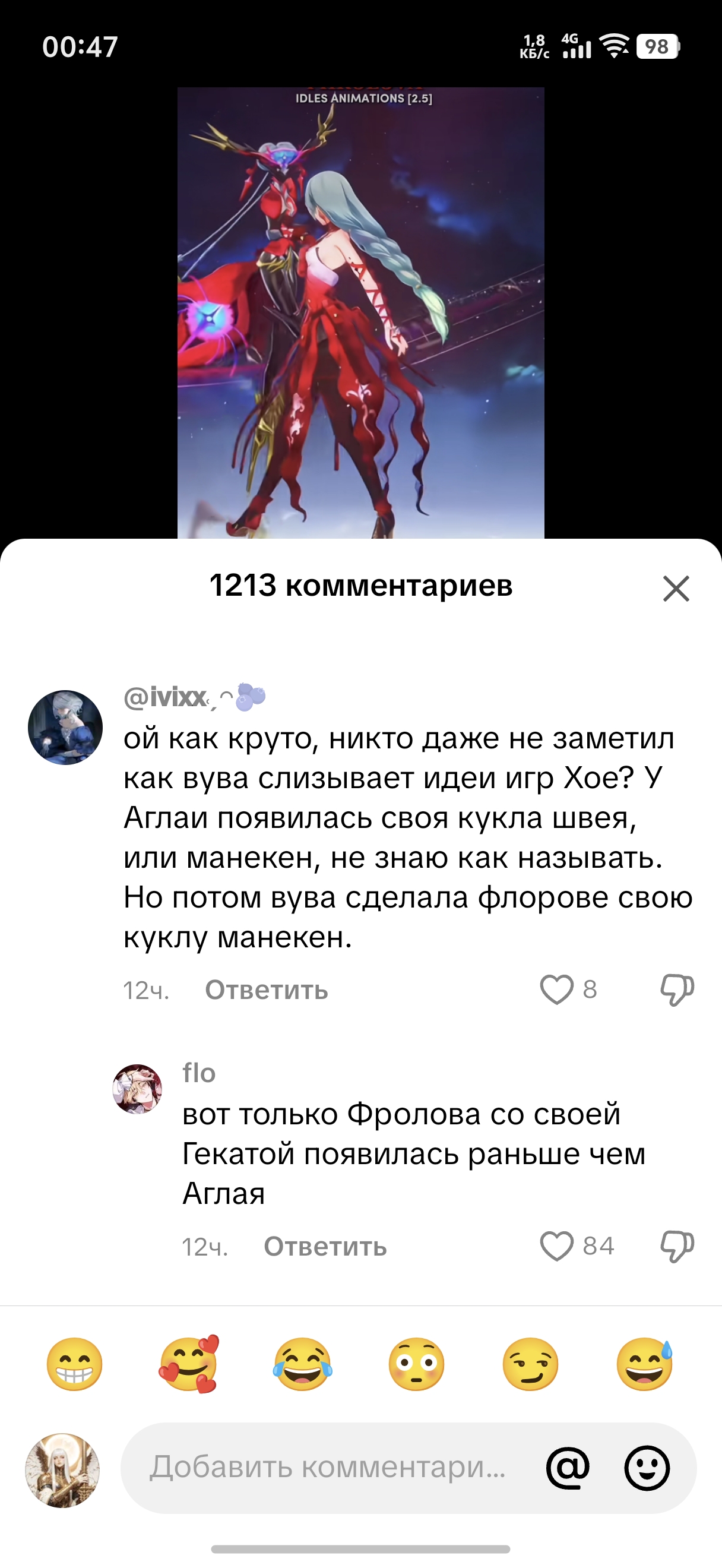Tap the @ mention icon in comment field
The height and width of the screenshot is (1568, 722).
tap(568, 1468)
